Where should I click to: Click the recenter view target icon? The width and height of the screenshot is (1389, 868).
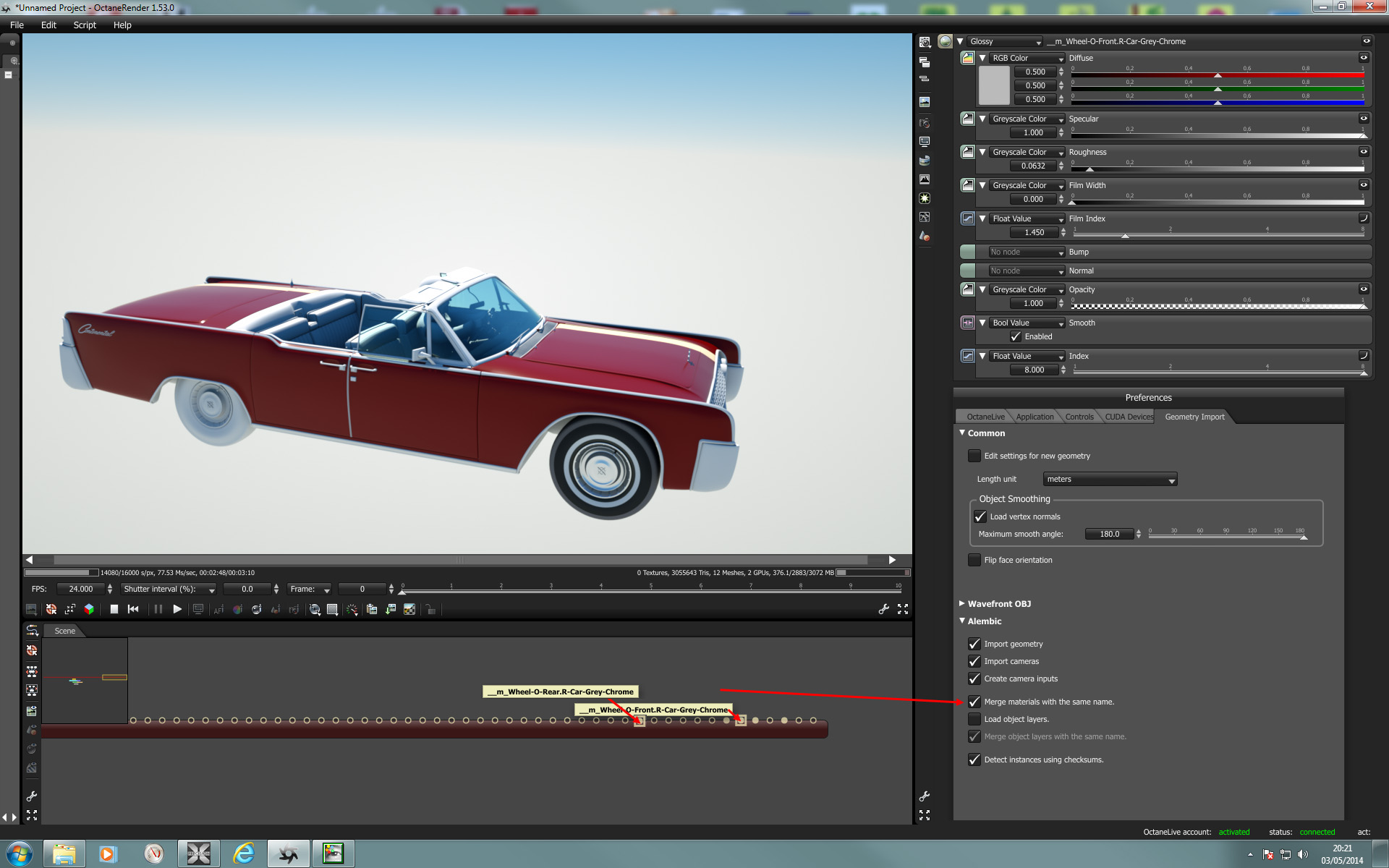click(51, 609)
